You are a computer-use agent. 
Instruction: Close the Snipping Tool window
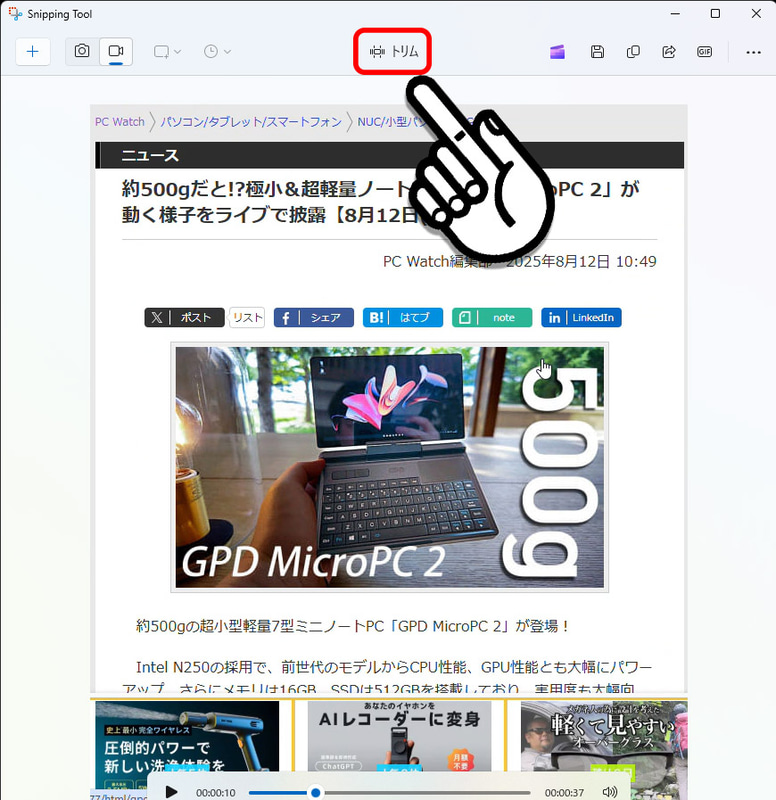pos(756,14)
